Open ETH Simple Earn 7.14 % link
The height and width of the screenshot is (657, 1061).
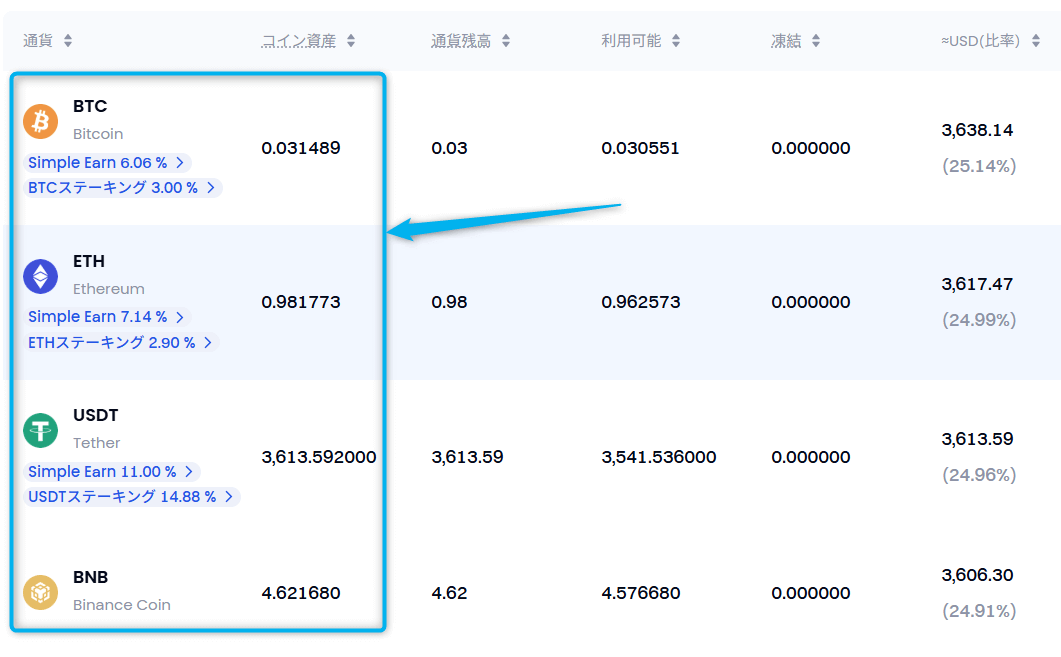[107, 317]
